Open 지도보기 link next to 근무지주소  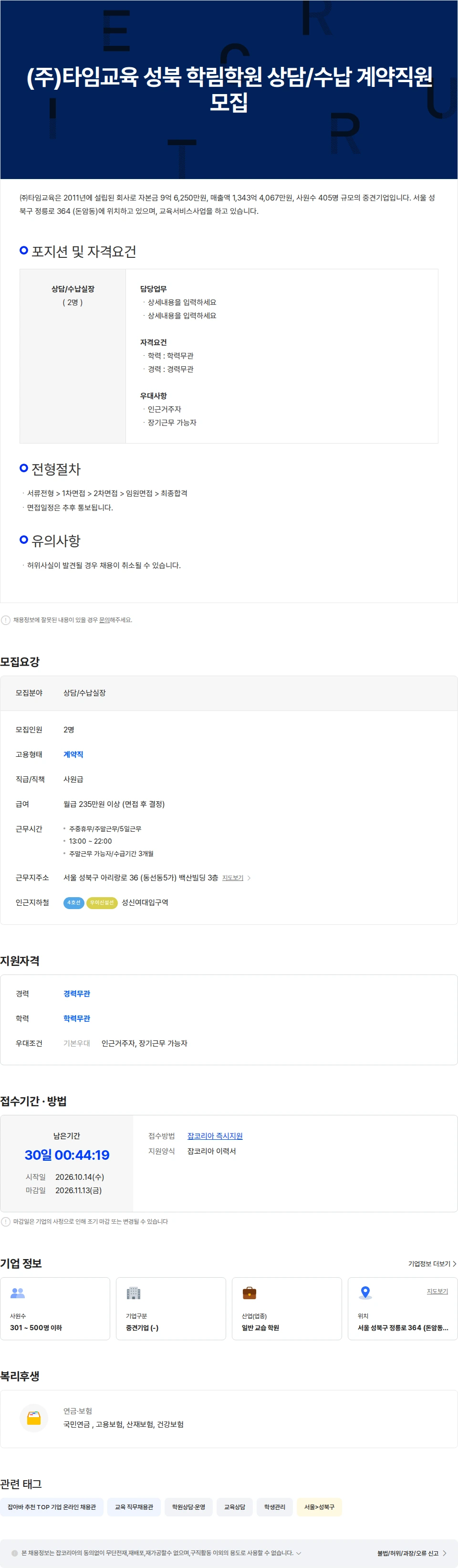click(232, 878)
